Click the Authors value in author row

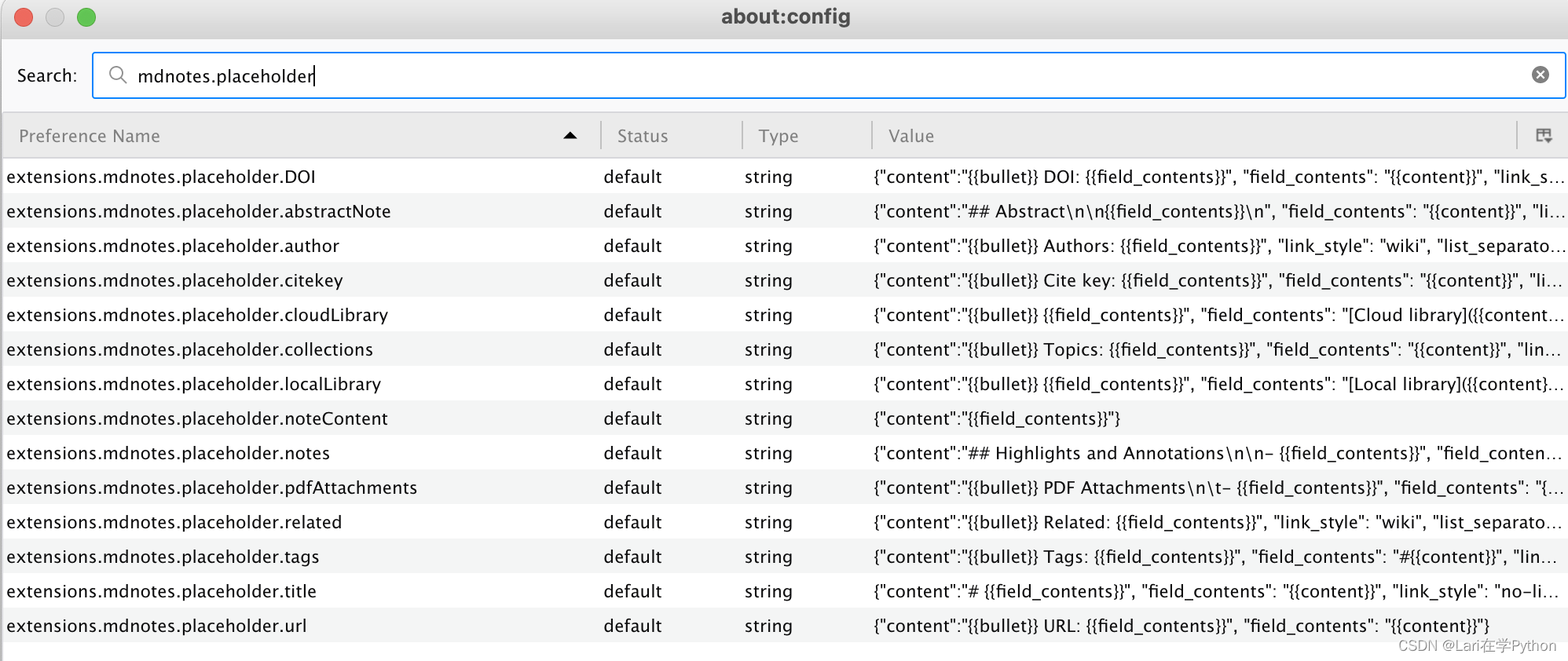pos(1219,246)
